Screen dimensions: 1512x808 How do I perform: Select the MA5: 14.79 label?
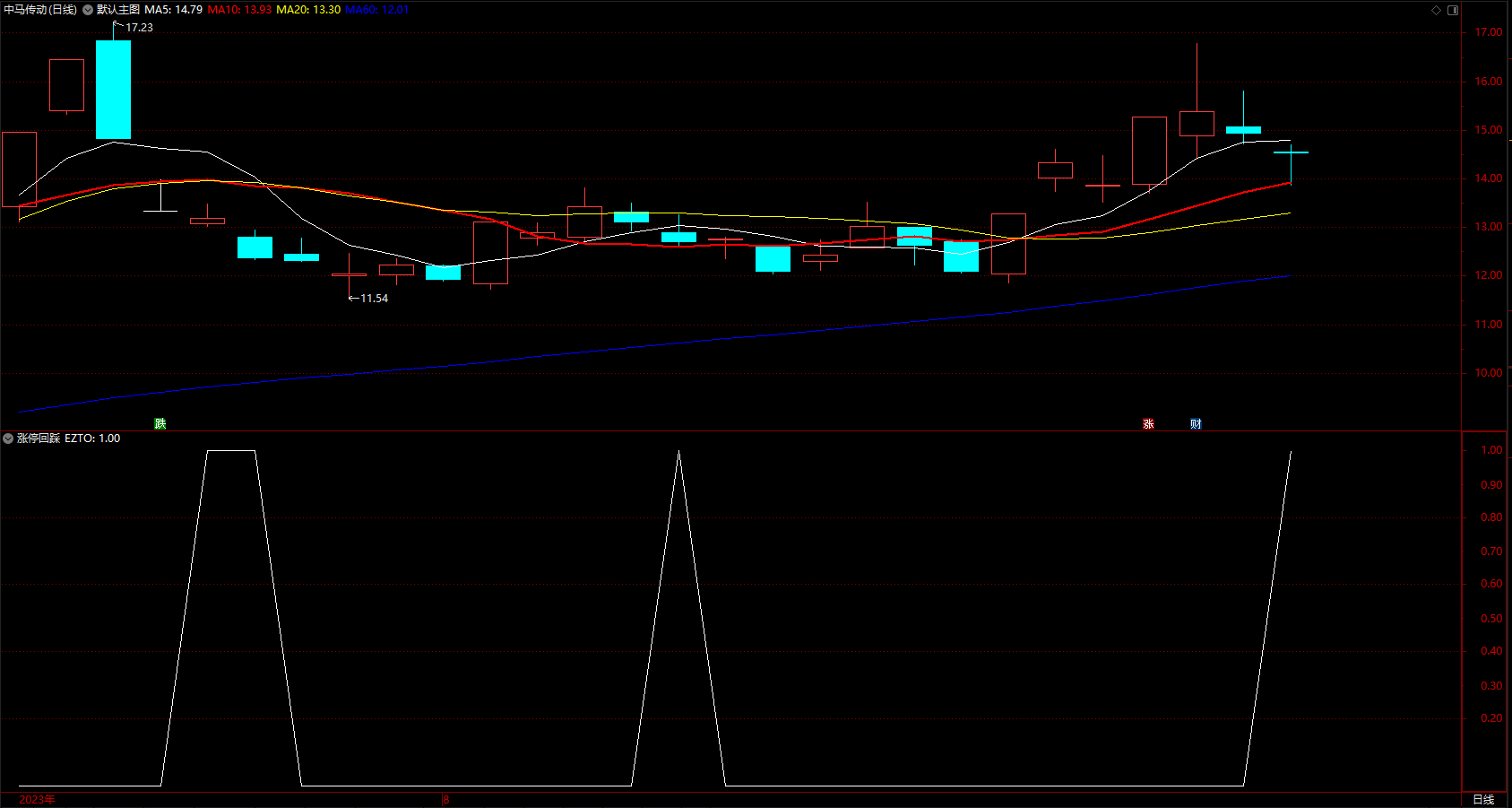[x=174, y=10]
